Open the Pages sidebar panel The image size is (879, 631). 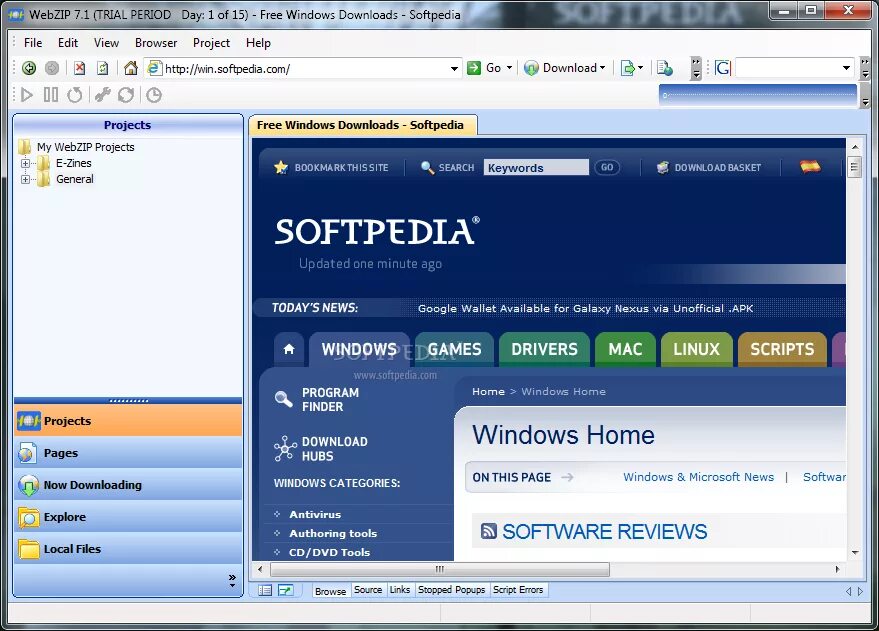coord(128,453)
